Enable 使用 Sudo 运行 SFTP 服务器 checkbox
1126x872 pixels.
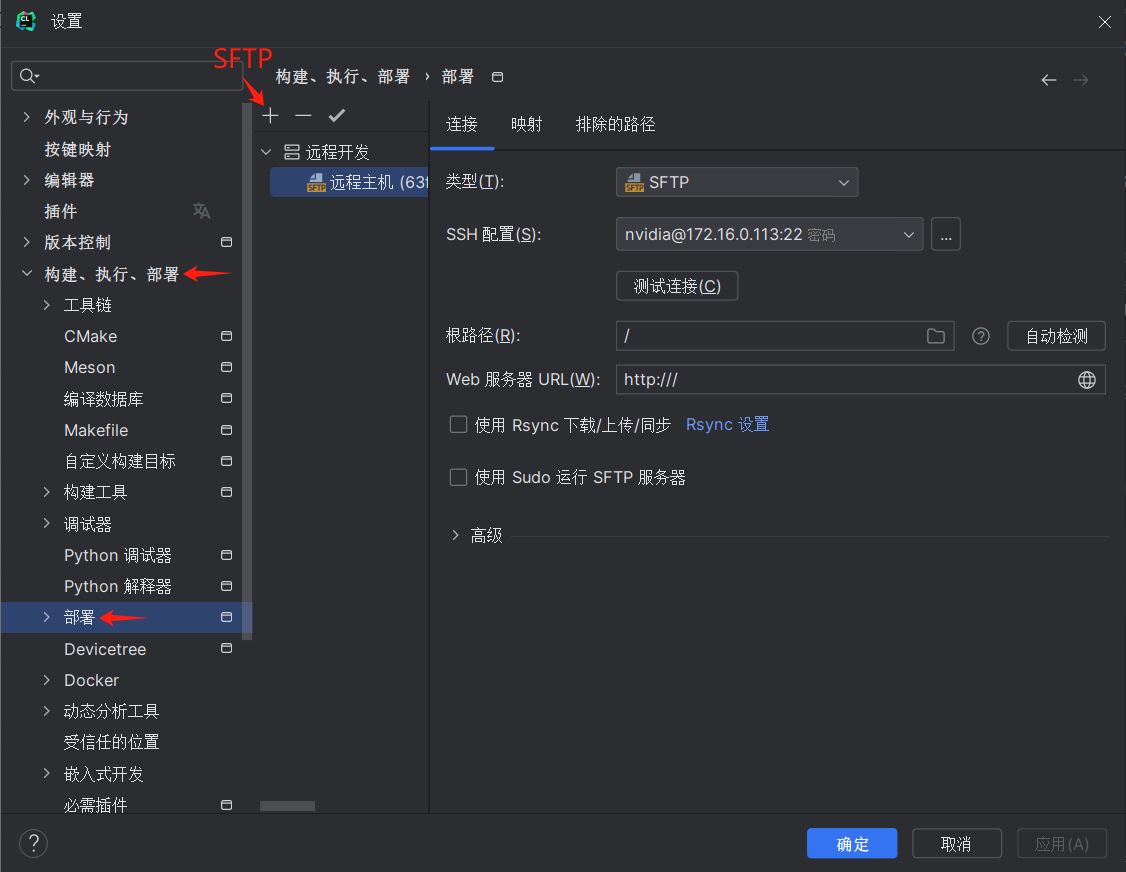[x=458, y=477]
